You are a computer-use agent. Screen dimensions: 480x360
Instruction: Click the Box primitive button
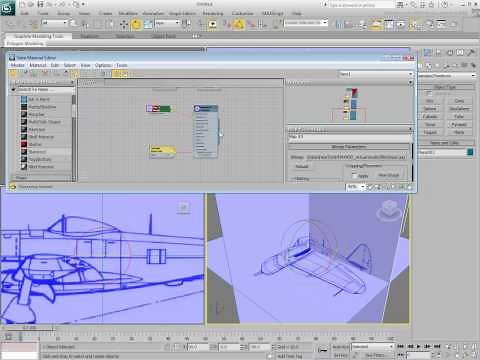point(430,101)
